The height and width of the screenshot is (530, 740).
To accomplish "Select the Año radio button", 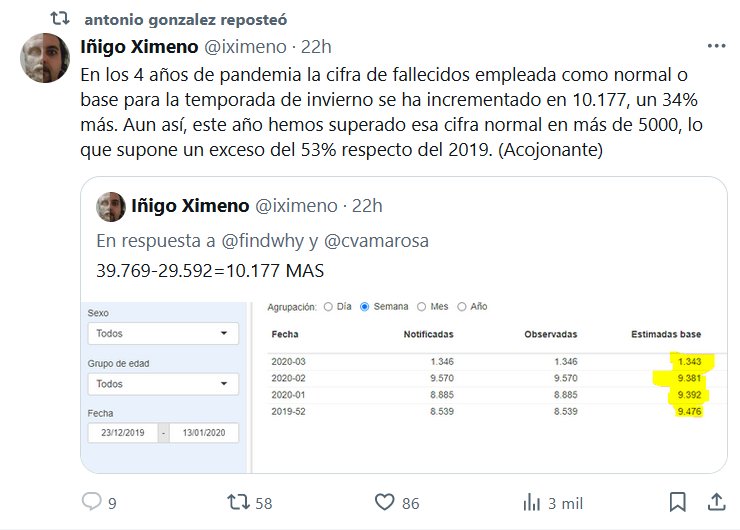I will coord(461,306).
